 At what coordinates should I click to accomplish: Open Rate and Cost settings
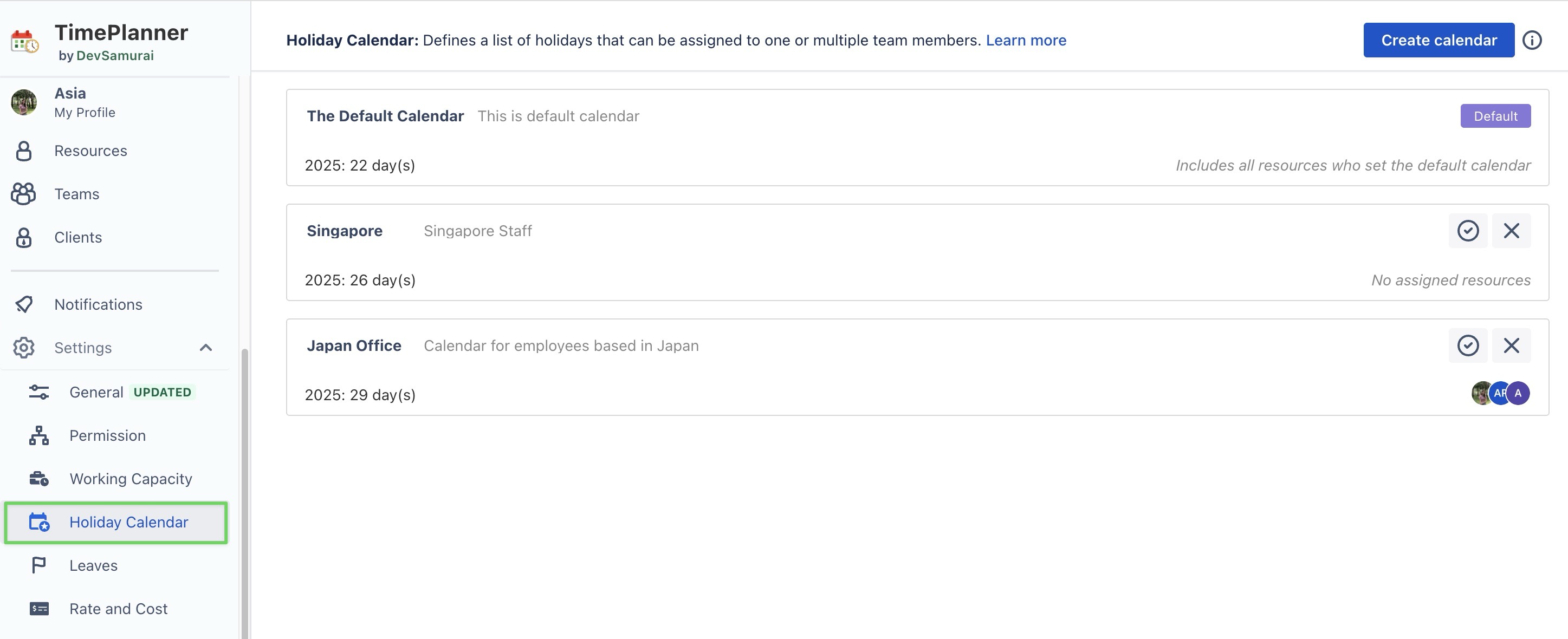[118, 609]
